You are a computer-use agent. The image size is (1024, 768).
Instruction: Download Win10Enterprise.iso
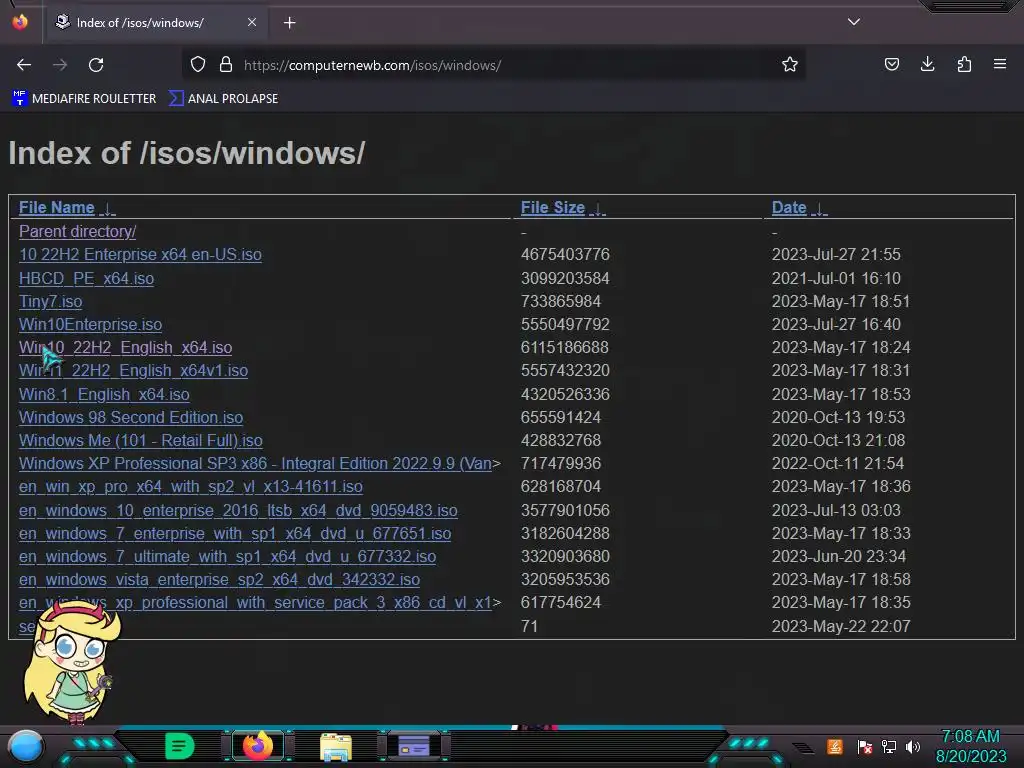coord(90,325)
